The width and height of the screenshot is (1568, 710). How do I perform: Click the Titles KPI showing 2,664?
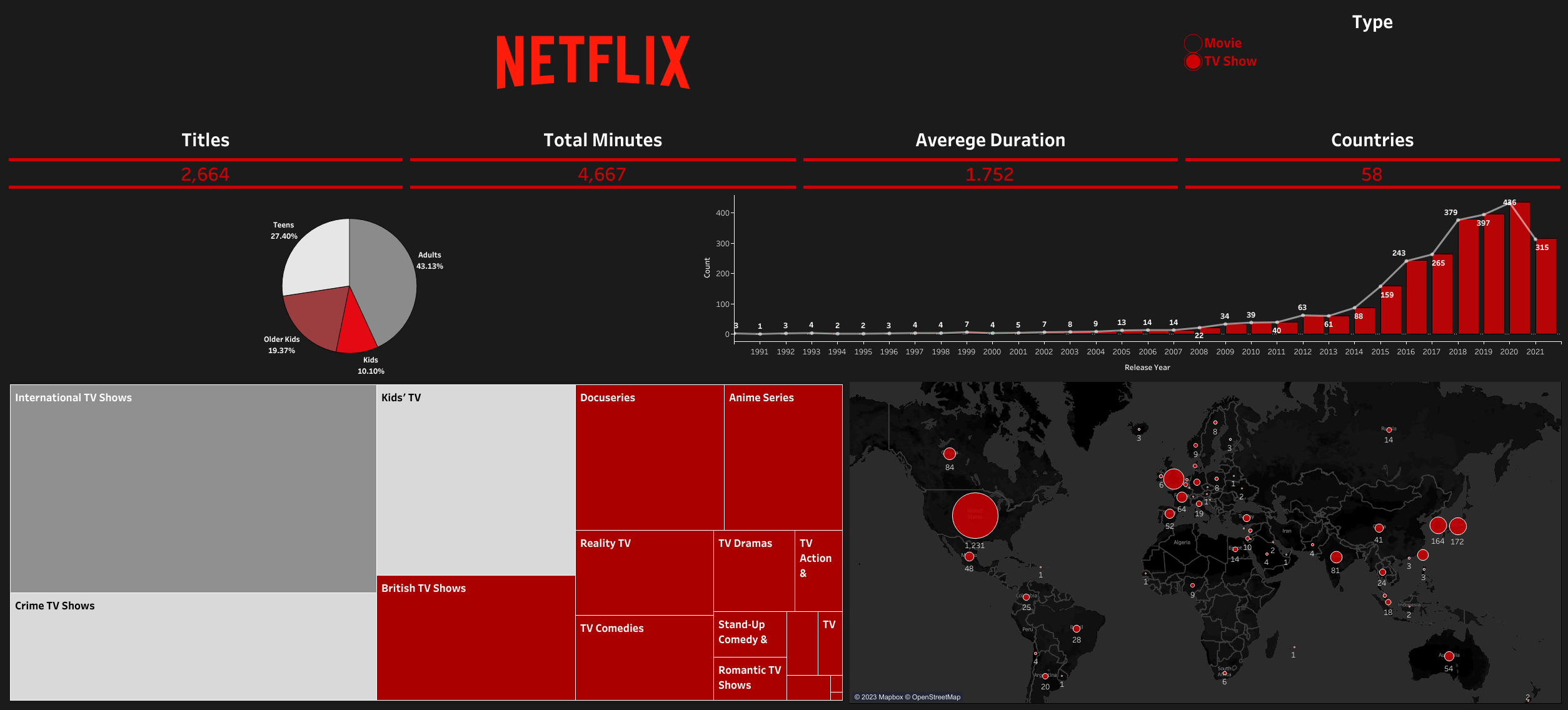[x=205, y=174]
